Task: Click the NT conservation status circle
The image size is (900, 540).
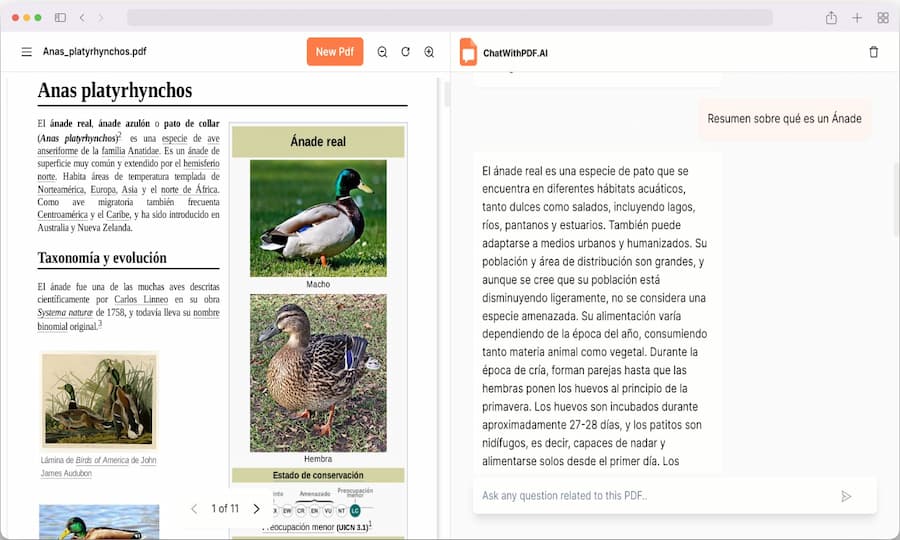Action: point(342,510)
